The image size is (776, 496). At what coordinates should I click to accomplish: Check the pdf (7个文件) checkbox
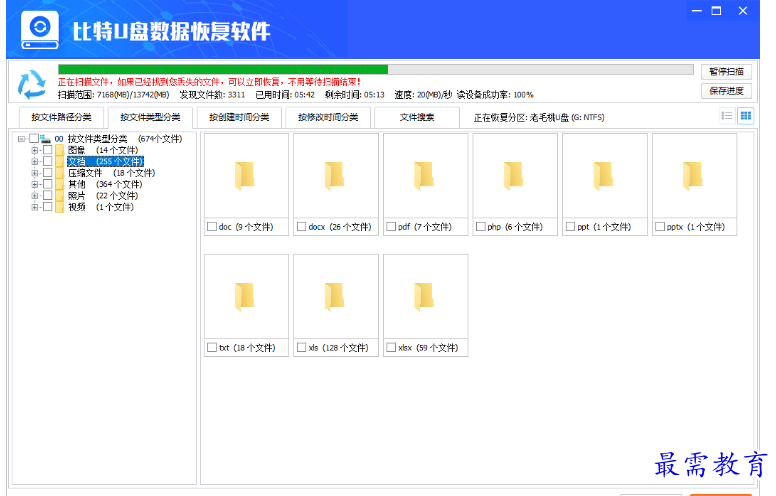(391, 227)
